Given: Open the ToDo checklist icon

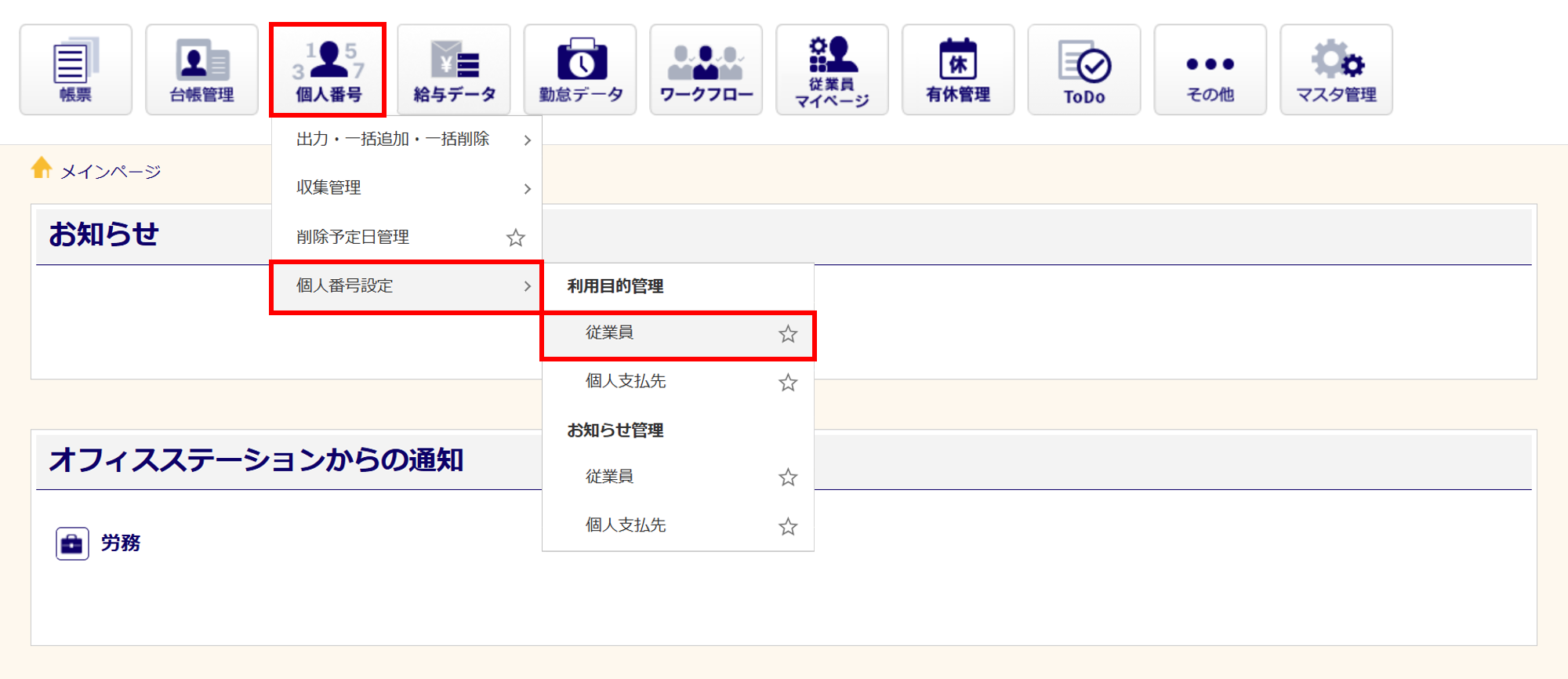Looking at the screenshot, I should coord(1084,70).
